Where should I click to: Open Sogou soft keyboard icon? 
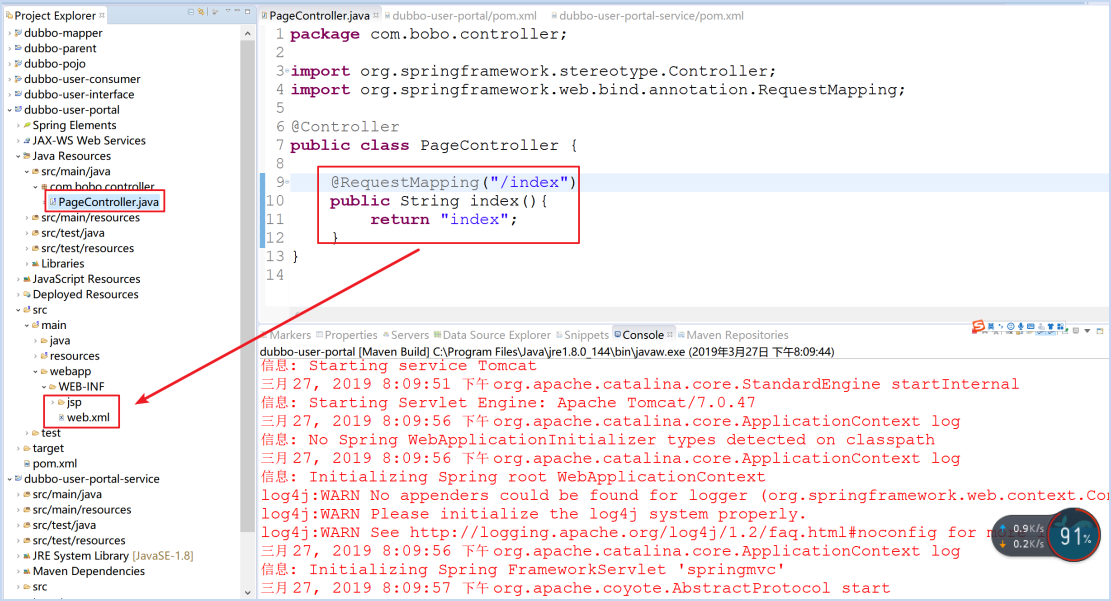pyautogui.click(x=1030, y=326)
